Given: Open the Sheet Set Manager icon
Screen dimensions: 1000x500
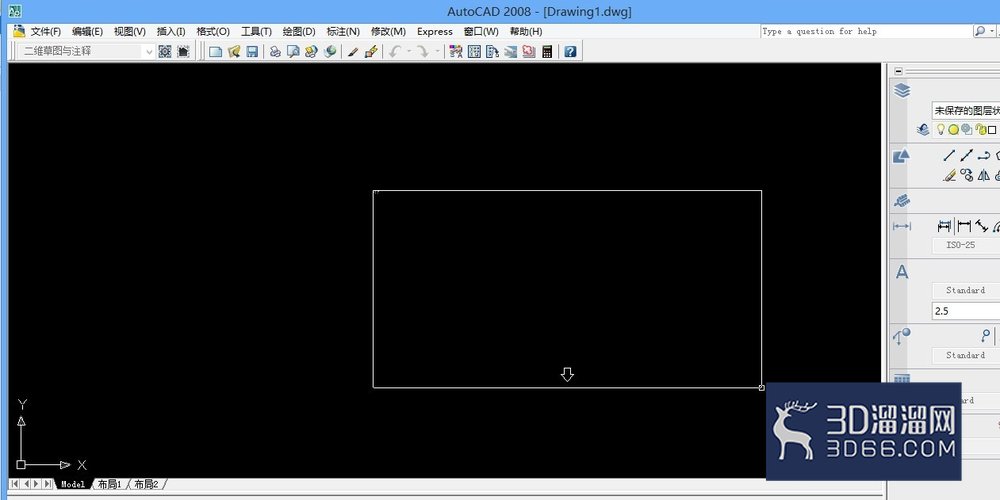Looking at the screenshot, I should click(510, 52).
